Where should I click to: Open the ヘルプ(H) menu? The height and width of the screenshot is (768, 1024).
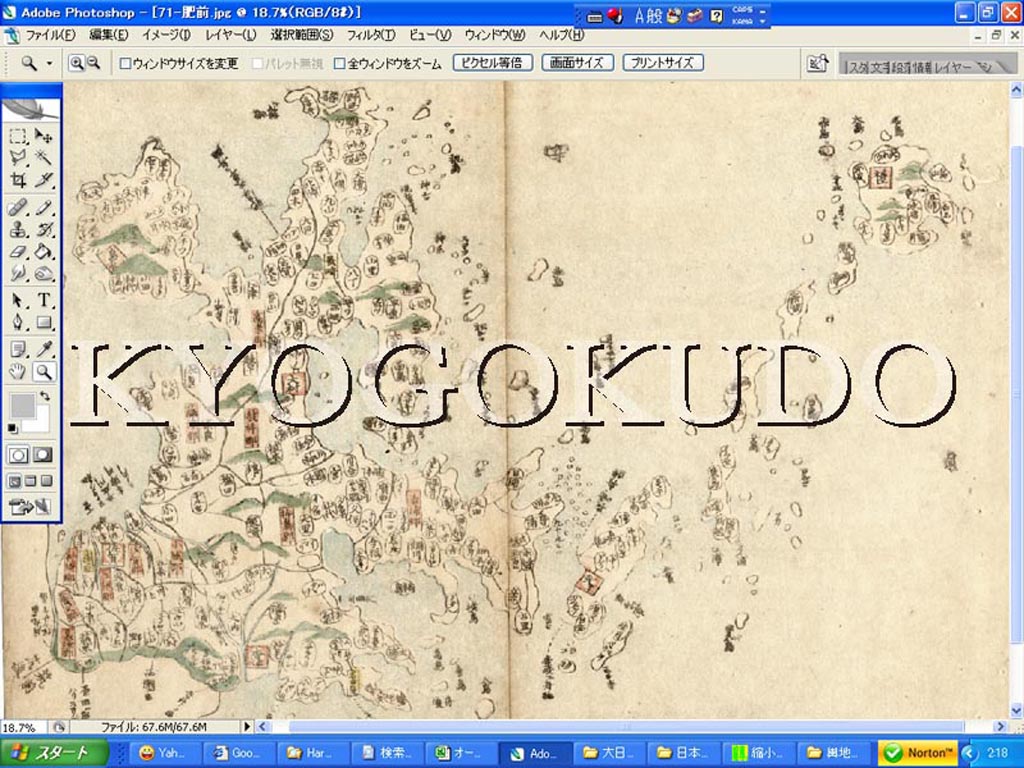pos(561,35)
